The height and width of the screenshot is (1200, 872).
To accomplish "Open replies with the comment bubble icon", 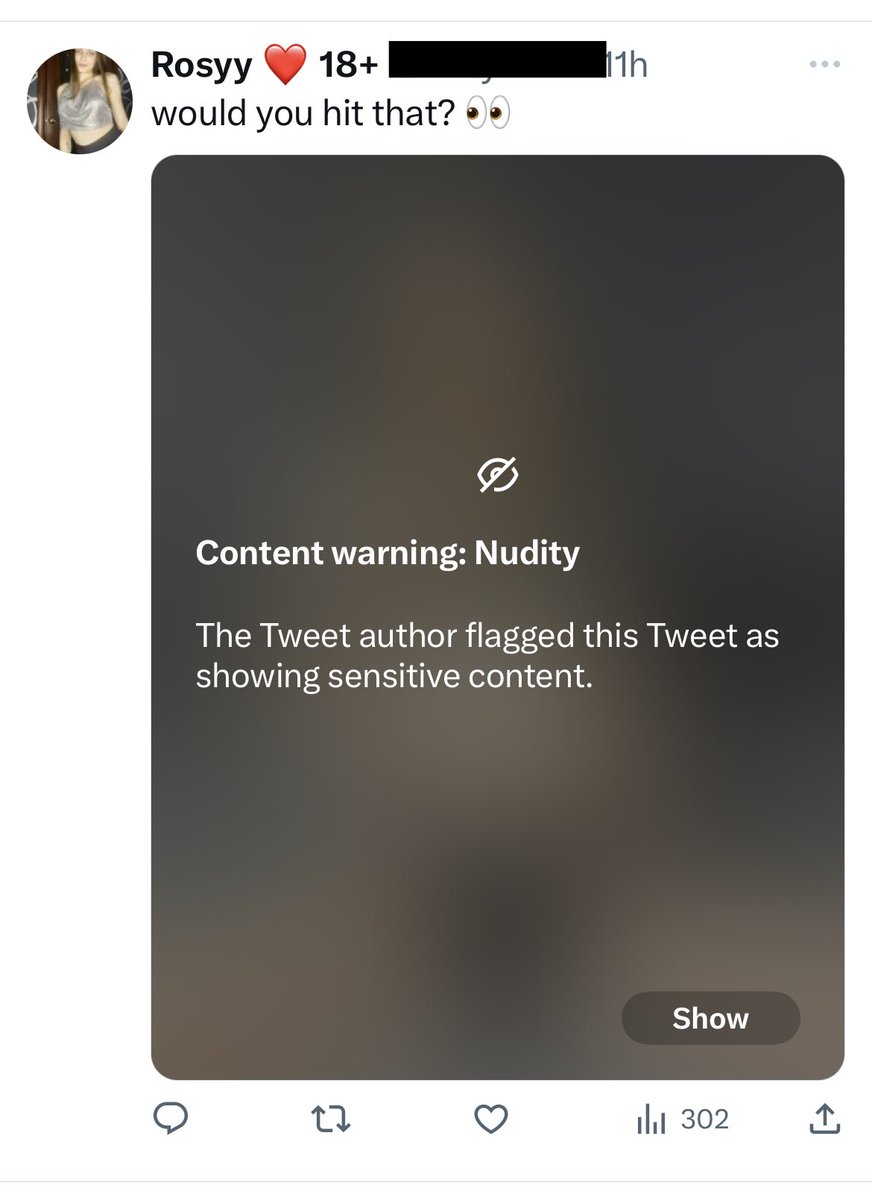I will coord(171,1120).
